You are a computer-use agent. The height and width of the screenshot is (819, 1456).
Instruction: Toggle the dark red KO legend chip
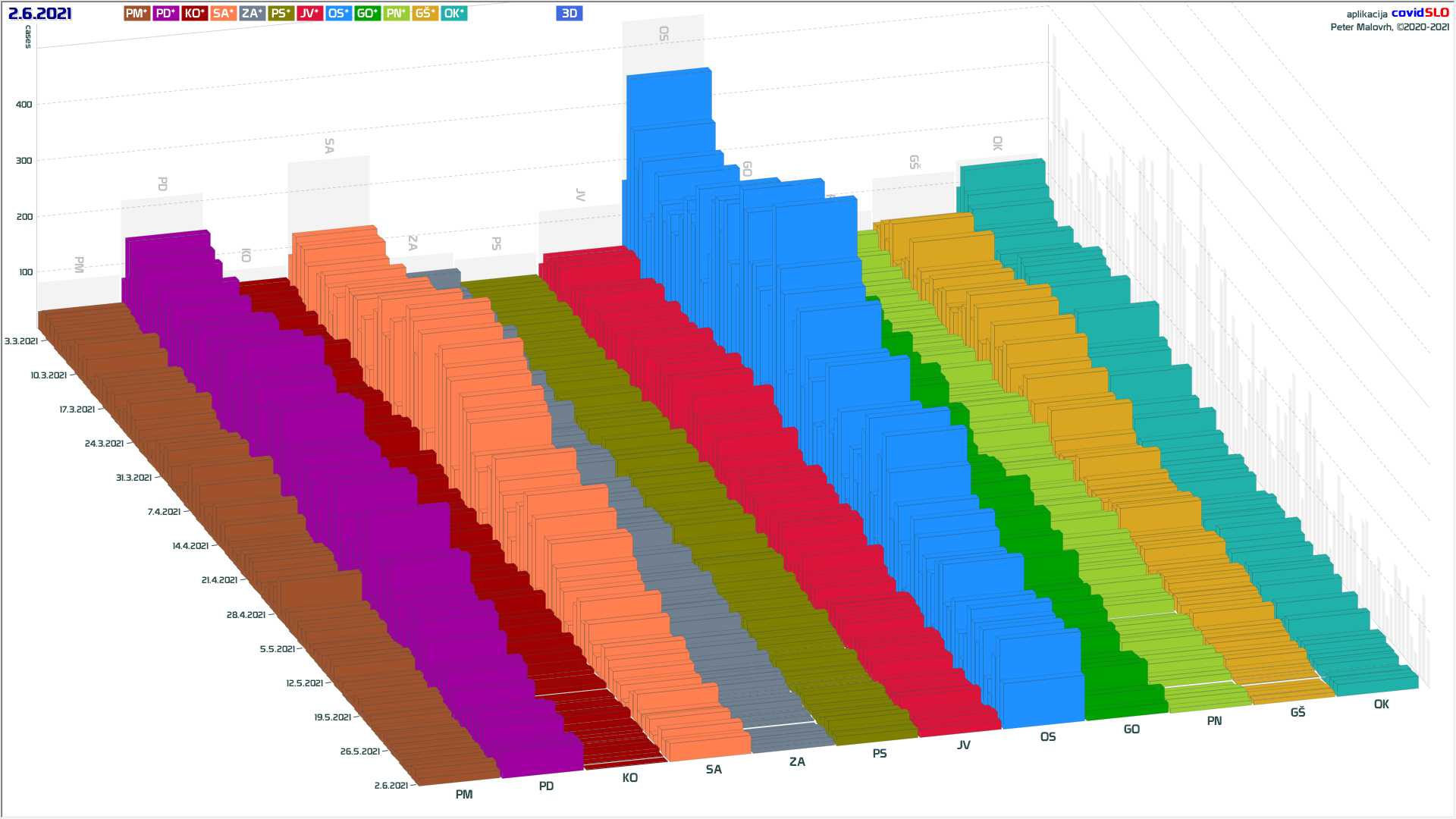tap(195, 14)
